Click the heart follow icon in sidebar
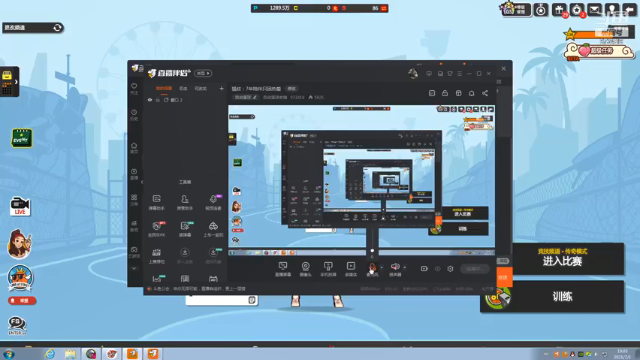Viewport: 640px width, 360px height. 134,86
